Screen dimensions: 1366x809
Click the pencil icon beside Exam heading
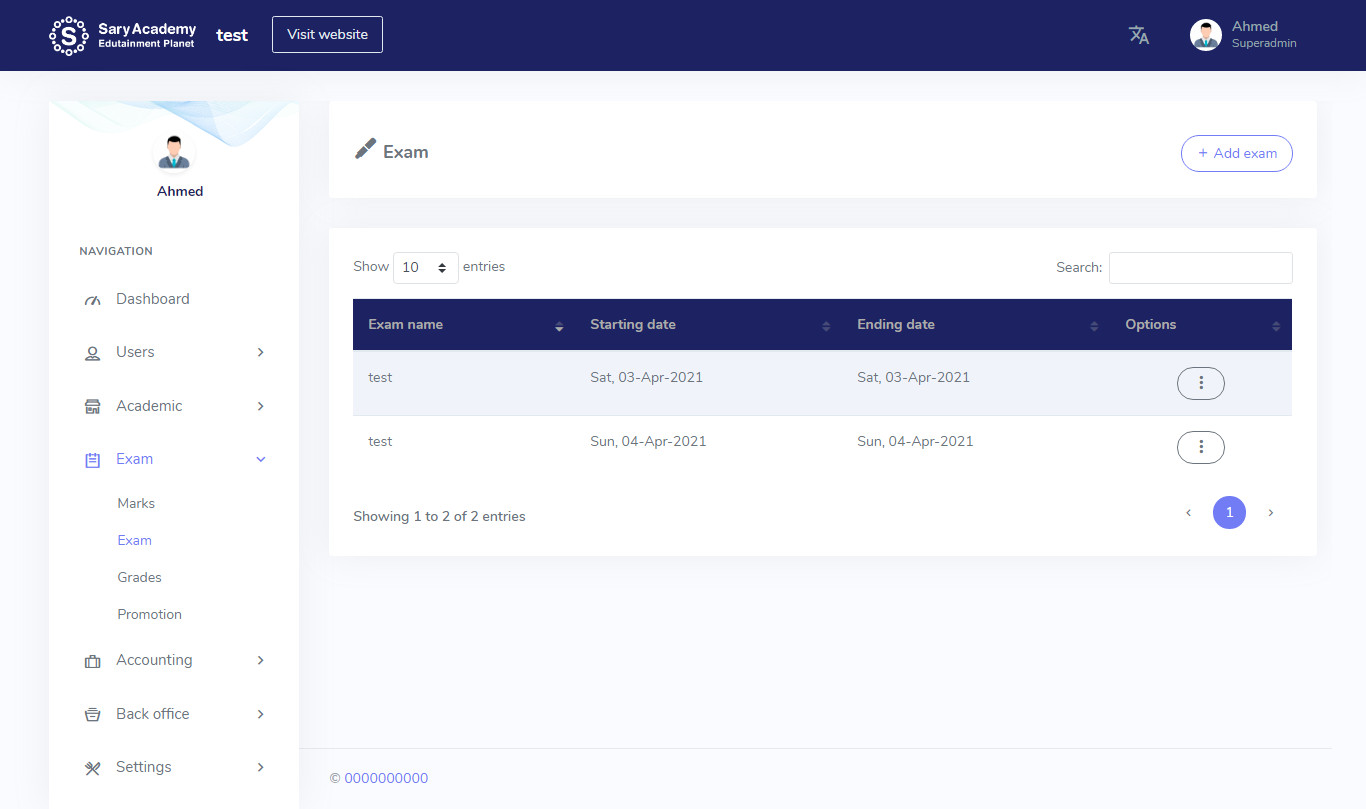(365, 150)
